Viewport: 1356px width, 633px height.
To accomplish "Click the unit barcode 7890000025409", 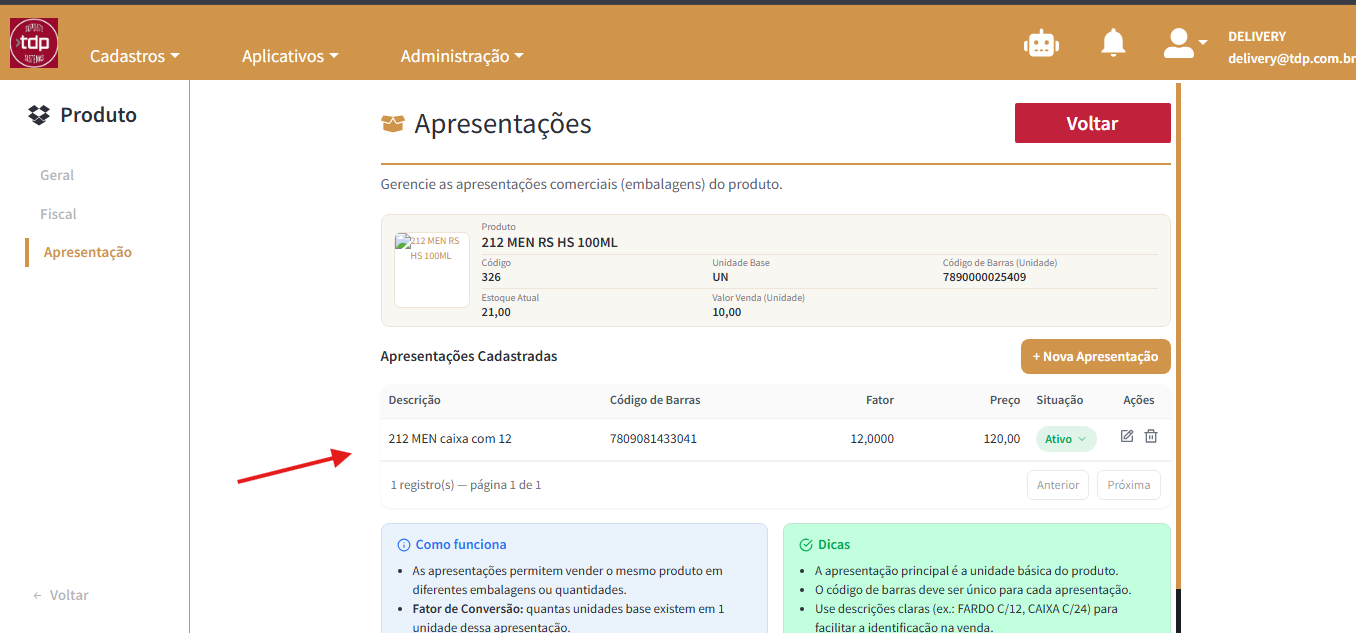I will [x=984, y=277].
